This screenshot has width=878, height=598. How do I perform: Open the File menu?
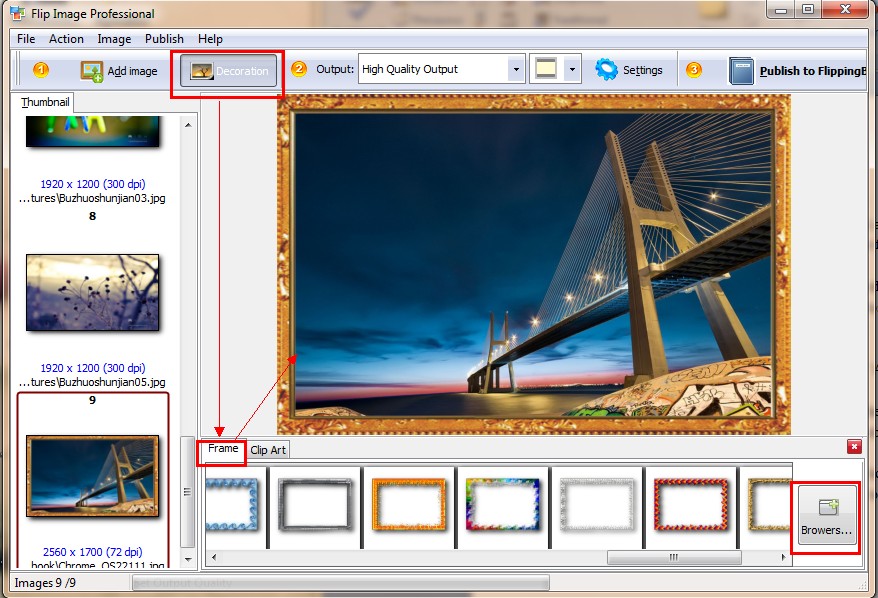[26, 39]
